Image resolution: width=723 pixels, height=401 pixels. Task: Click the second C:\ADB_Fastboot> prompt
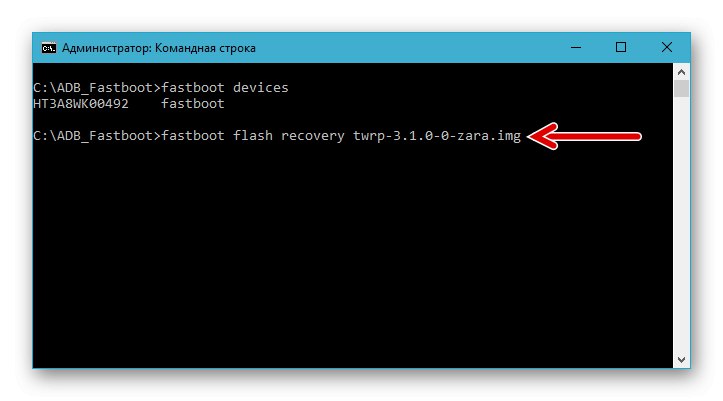(x=94, y=135)
